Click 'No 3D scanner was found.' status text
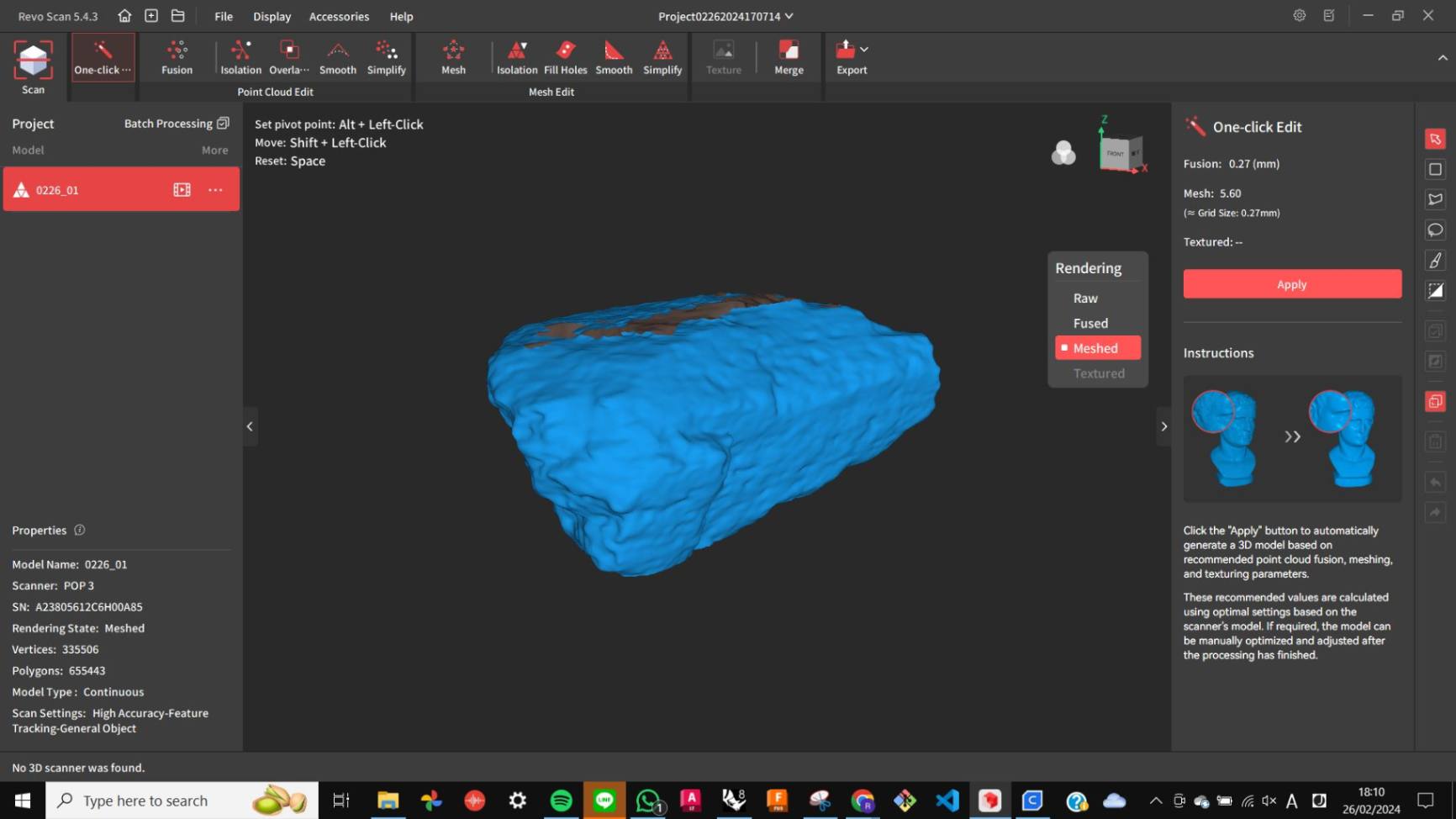 [78, 768]
